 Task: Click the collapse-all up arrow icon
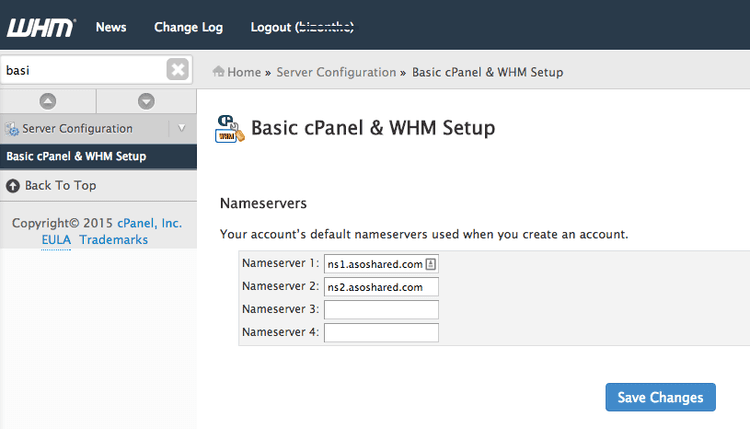48,101
